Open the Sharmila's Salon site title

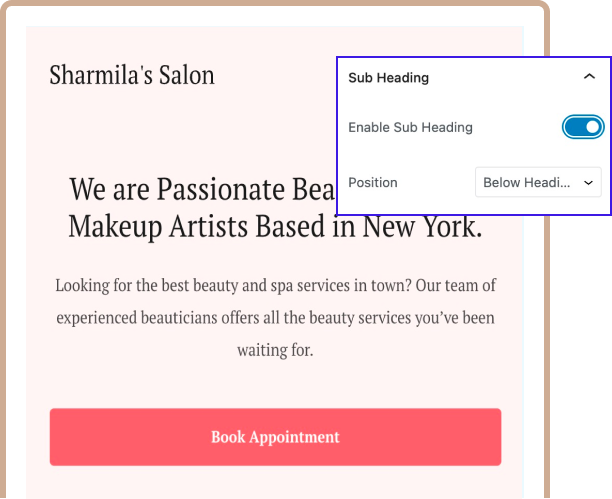click(x=131, y=75)
